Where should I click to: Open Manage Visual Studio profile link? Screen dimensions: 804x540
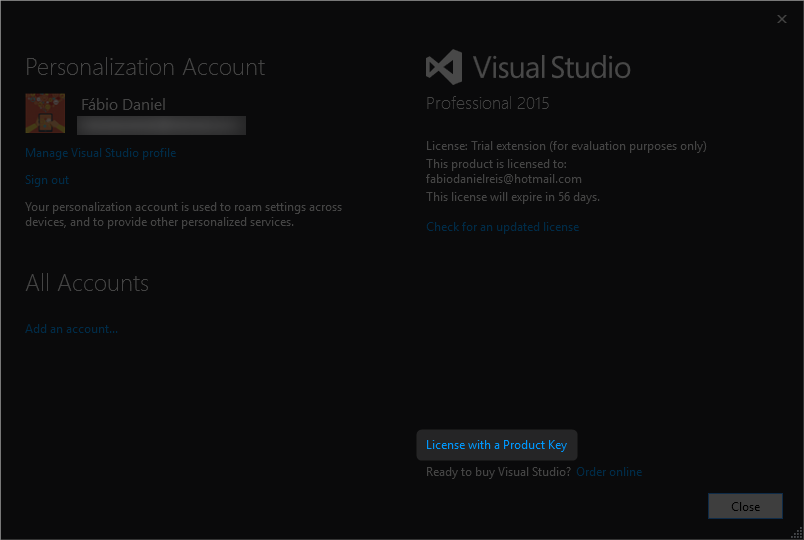coord(100,153)
